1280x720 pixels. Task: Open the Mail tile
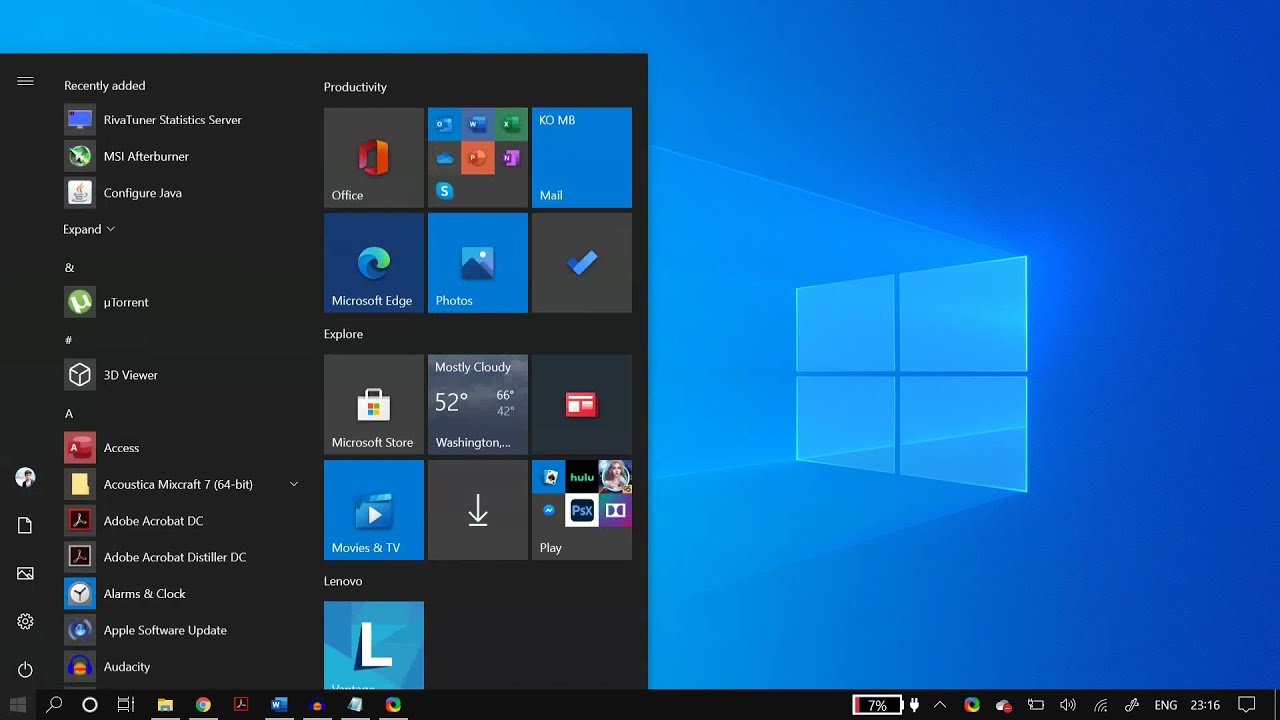coord(582,158)
